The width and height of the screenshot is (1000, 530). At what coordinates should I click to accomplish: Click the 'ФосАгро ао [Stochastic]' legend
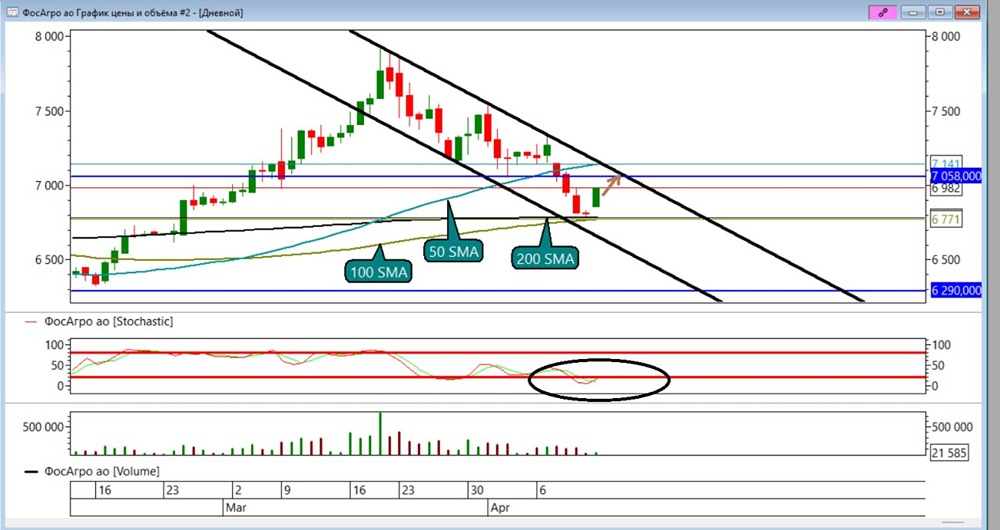pos(108,321)
